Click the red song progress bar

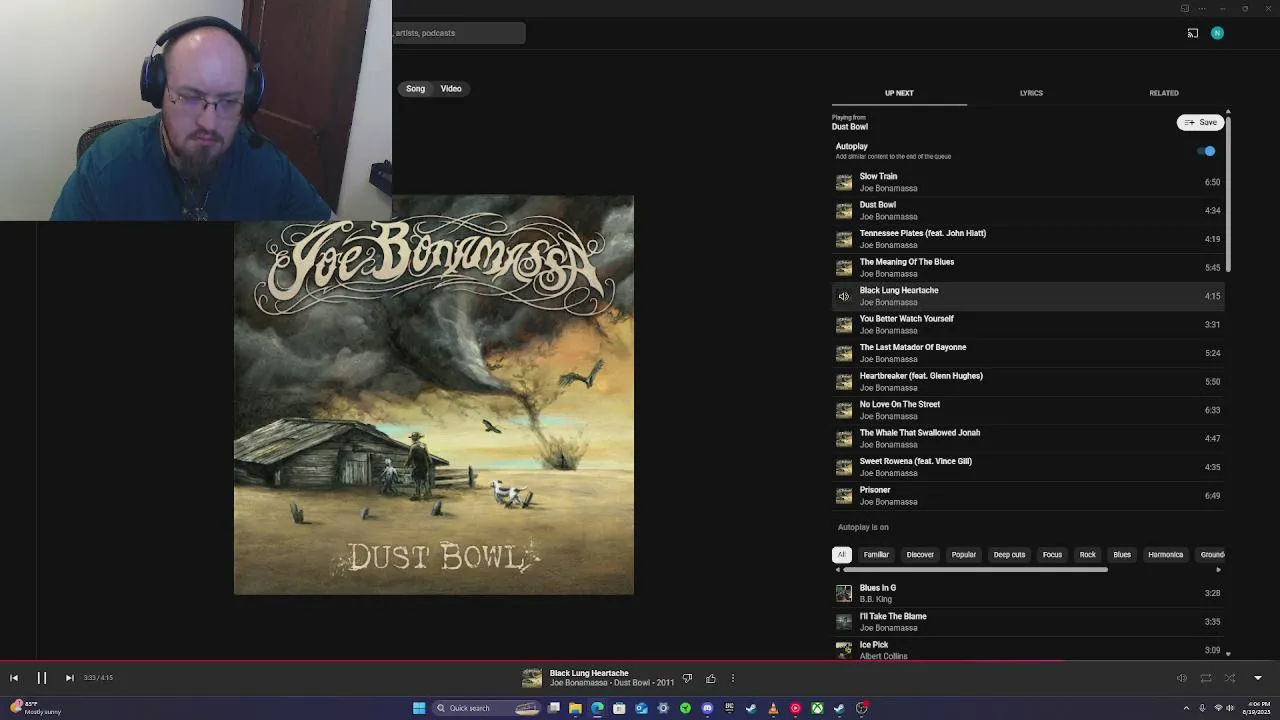[640, 661]
